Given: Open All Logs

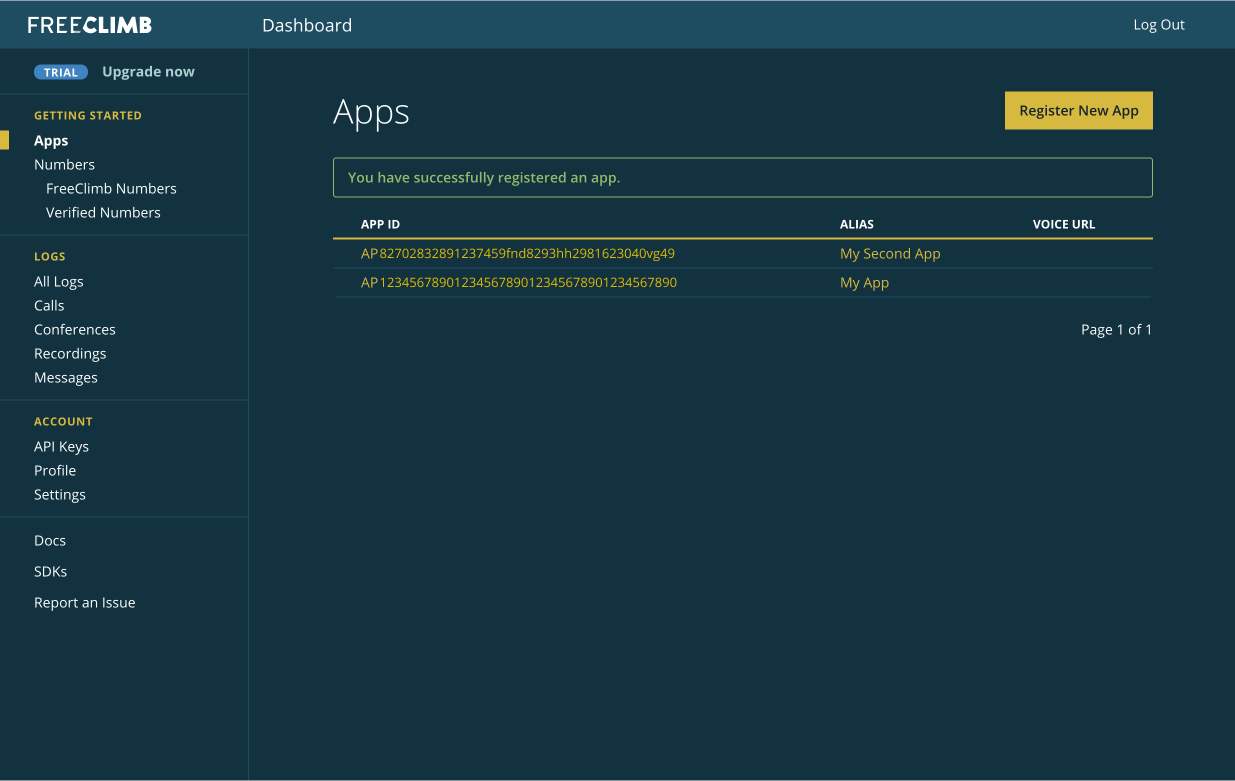Looking at the screenshot, I should 59,282.
